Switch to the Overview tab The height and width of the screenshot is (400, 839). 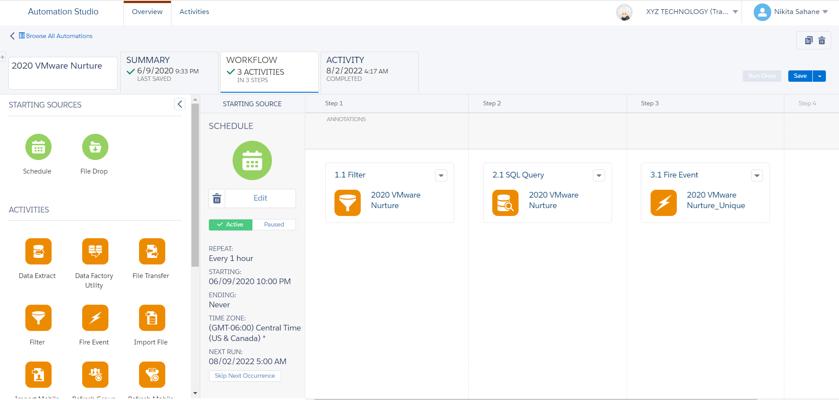(x=147, y=12)
